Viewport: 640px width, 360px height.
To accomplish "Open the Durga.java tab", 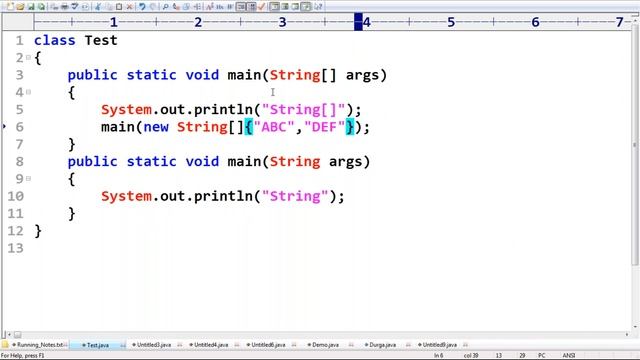I will pos(382,345).
